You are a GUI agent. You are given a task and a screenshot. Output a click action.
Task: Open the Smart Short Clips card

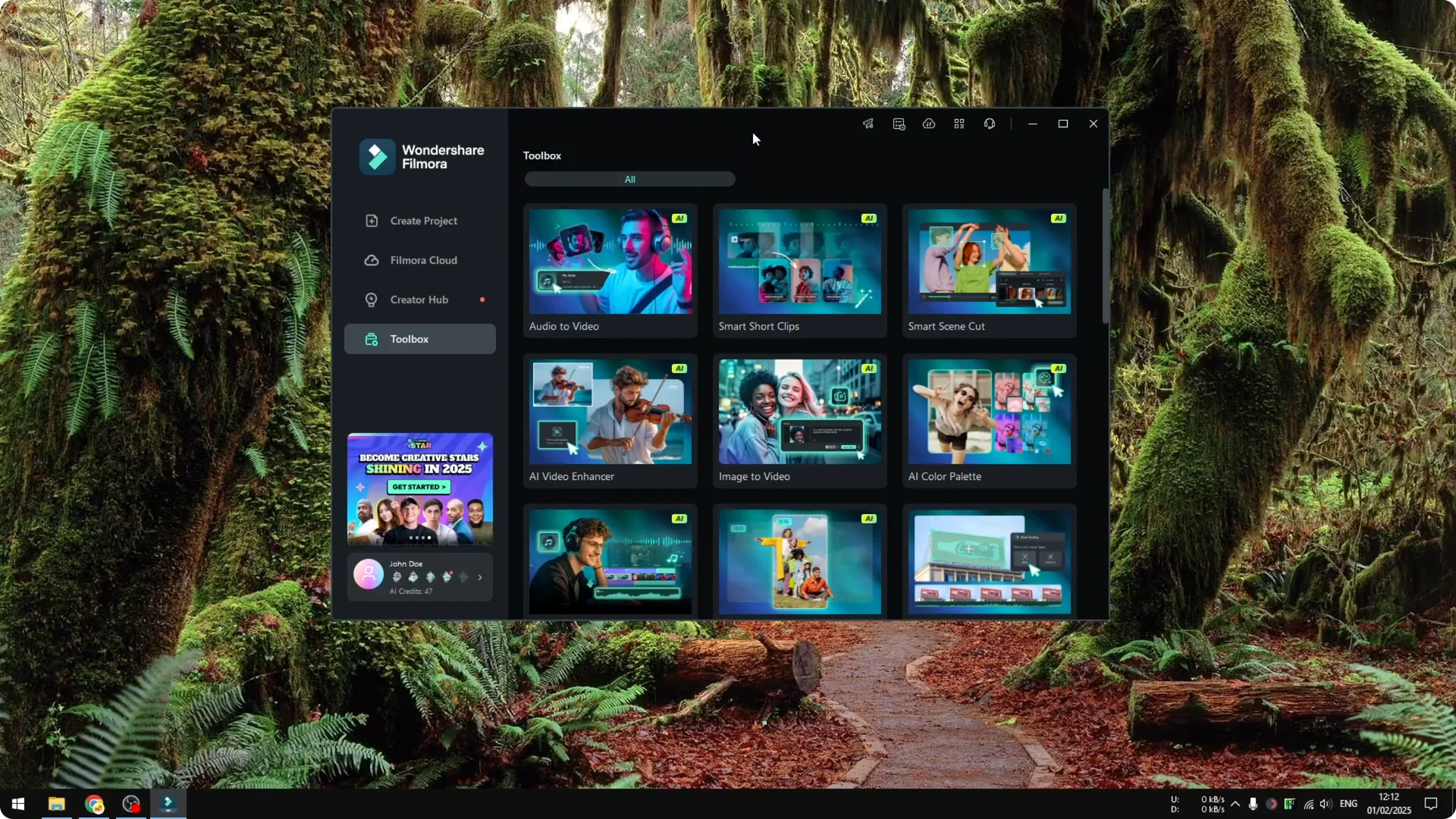(x=799, y=270)
